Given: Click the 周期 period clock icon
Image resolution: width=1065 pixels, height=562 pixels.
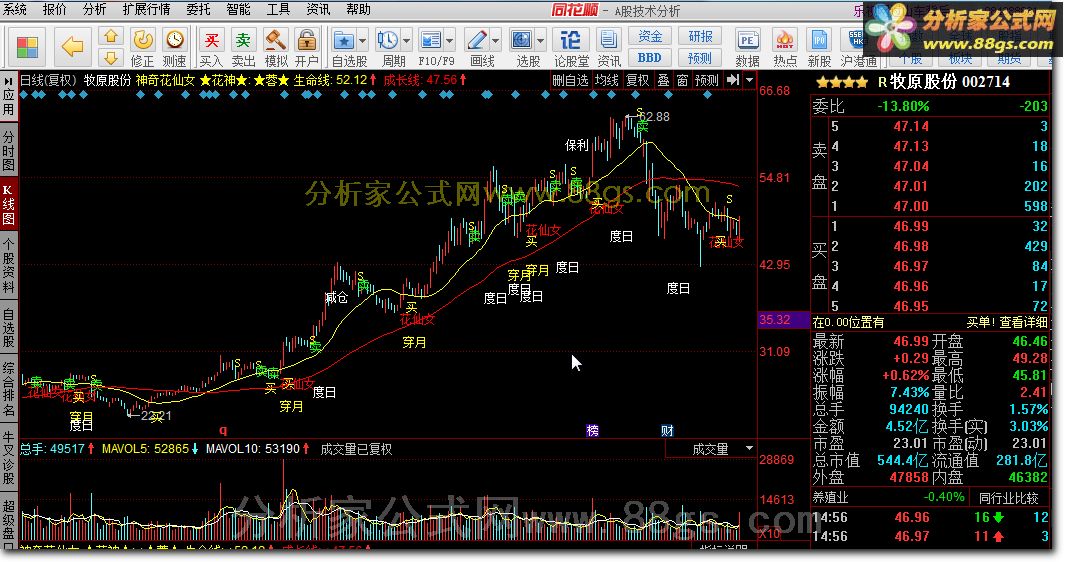Looking at the screenshot, I should click(x=388, y=41).
